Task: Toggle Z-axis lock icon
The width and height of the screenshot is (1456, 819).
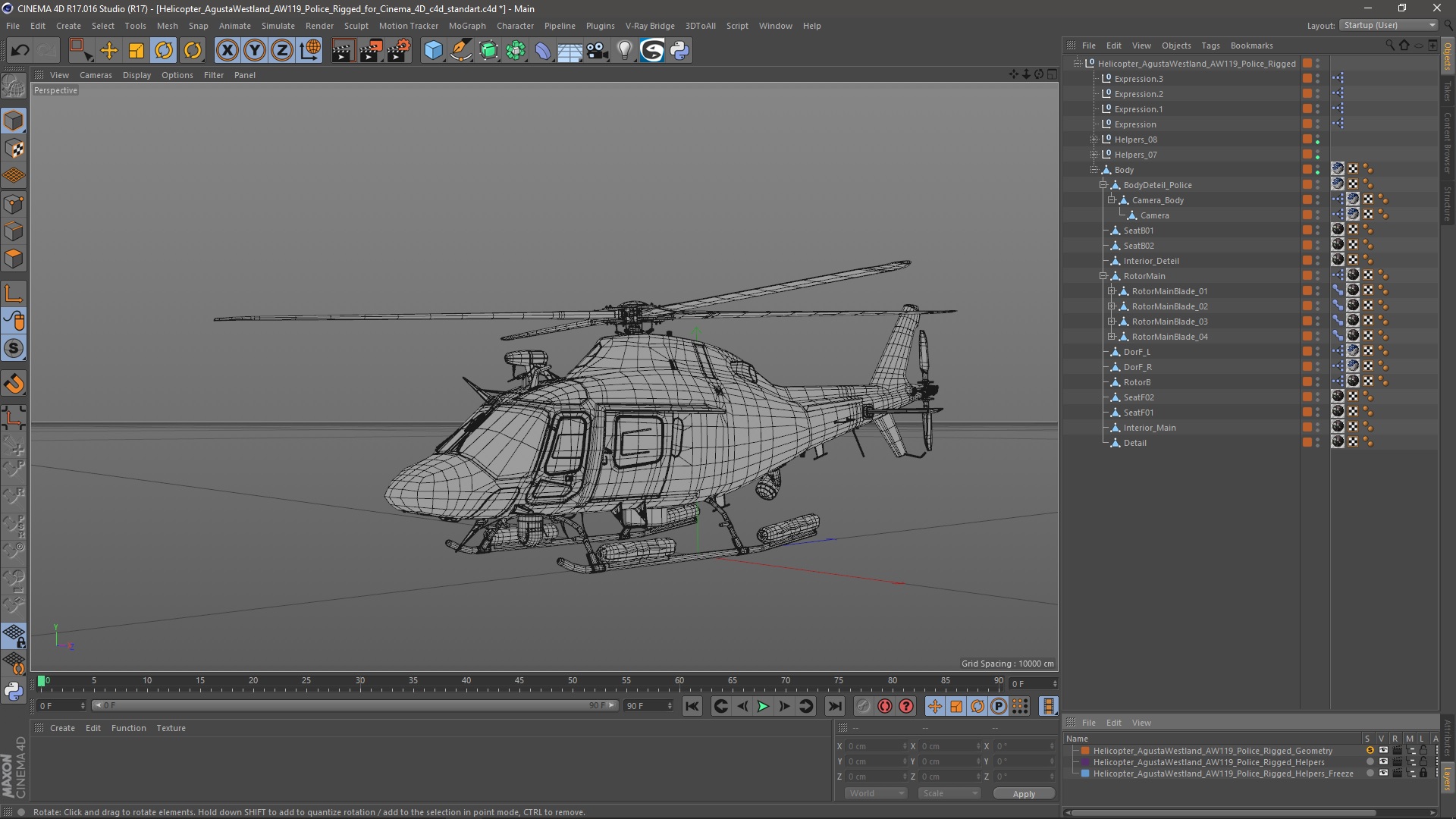Action: point(282,50)
